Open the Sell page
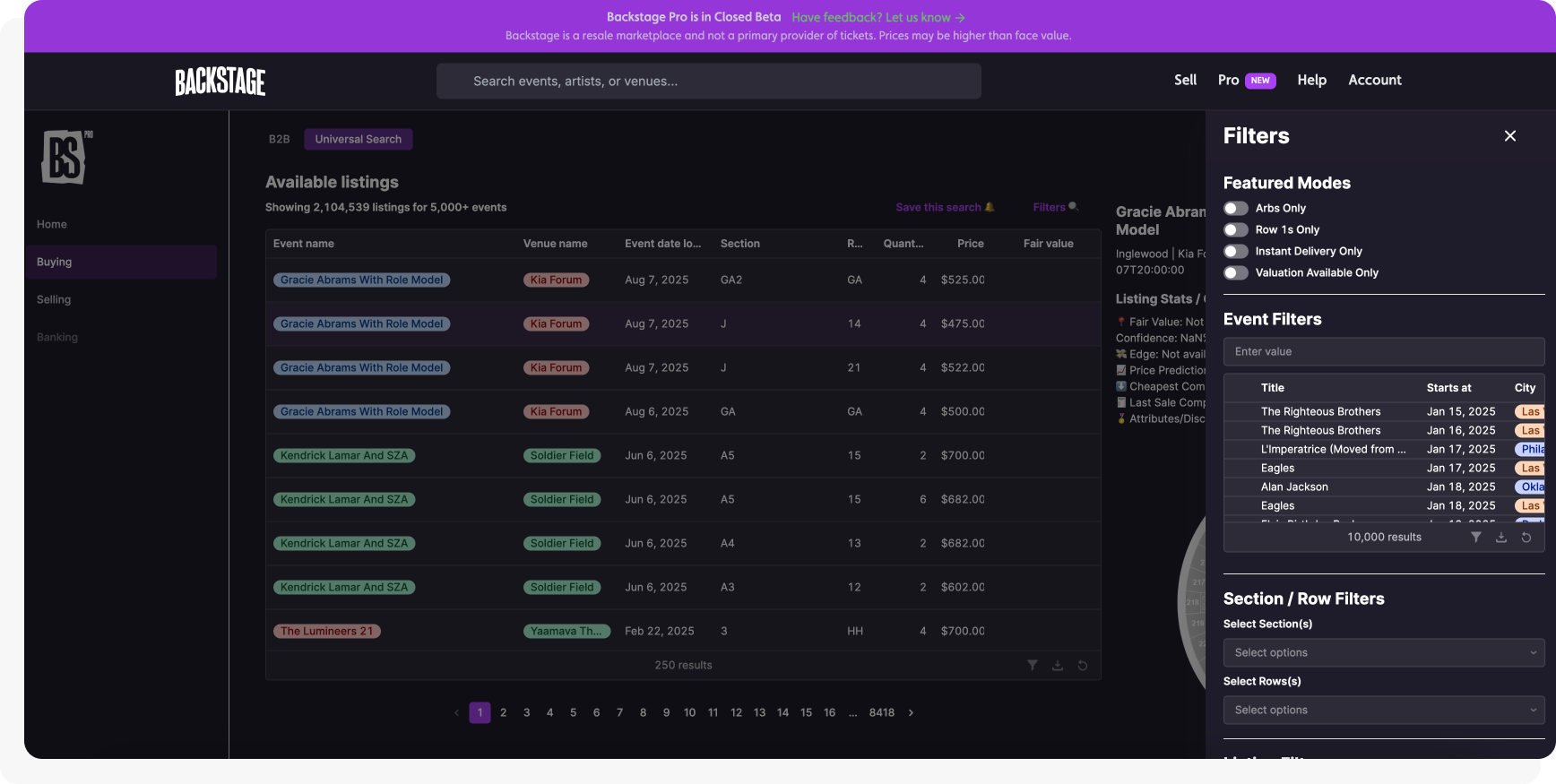The image size is (1556, 784). [x=1185, y=80]
